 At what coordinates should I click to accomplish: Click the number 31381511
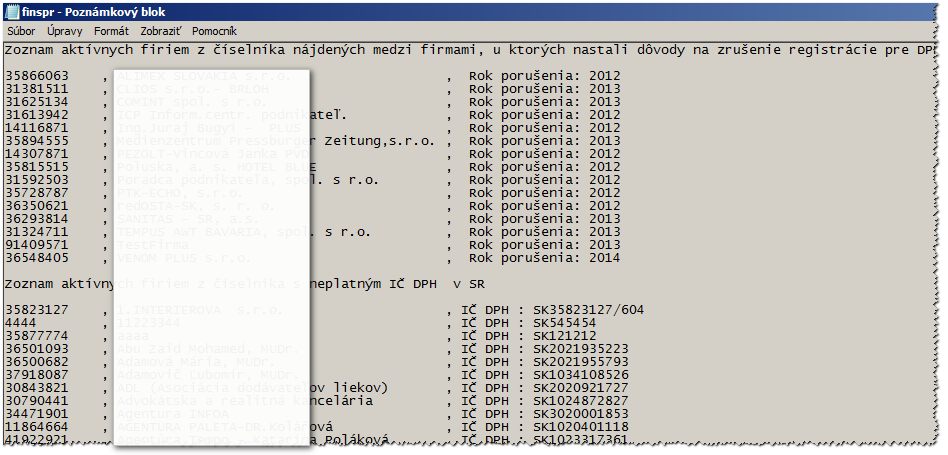pyautogui.click(x=37, y=89)
